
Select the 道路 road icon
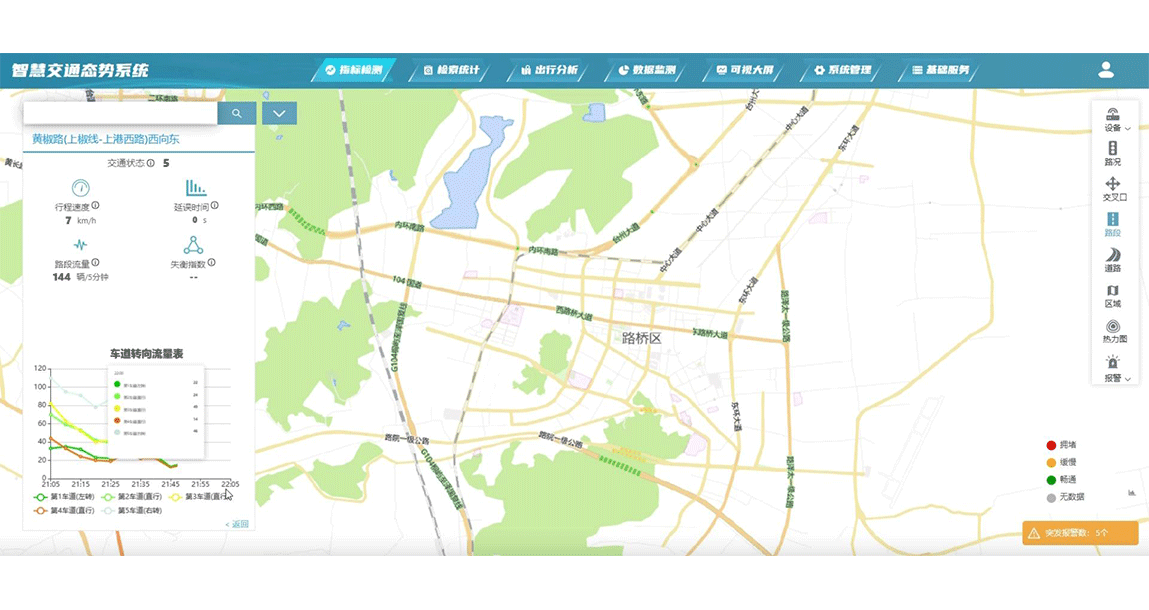tap(1112, 256)
